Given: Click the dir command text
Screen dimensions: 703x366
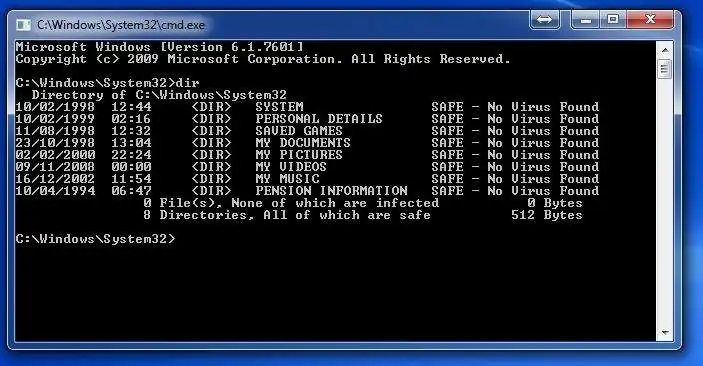Looking at the screenshot, I should point(187,83).
